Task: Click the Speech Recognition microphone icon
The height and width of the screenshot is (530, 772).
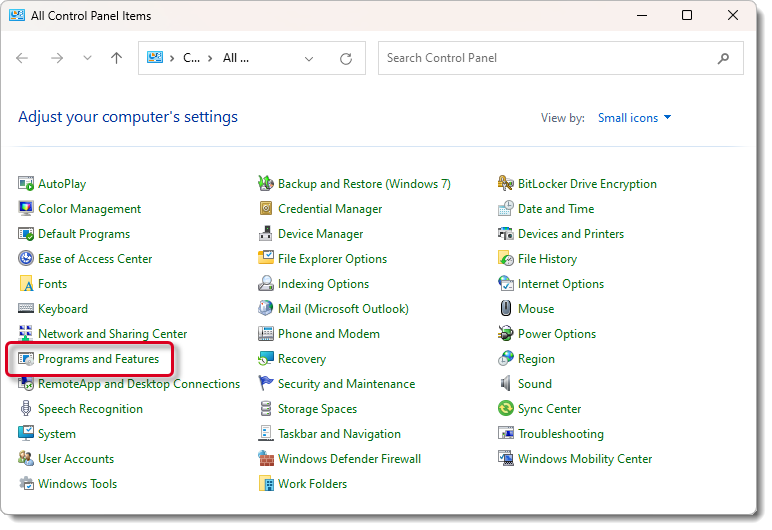Action: tap(26, 409)
